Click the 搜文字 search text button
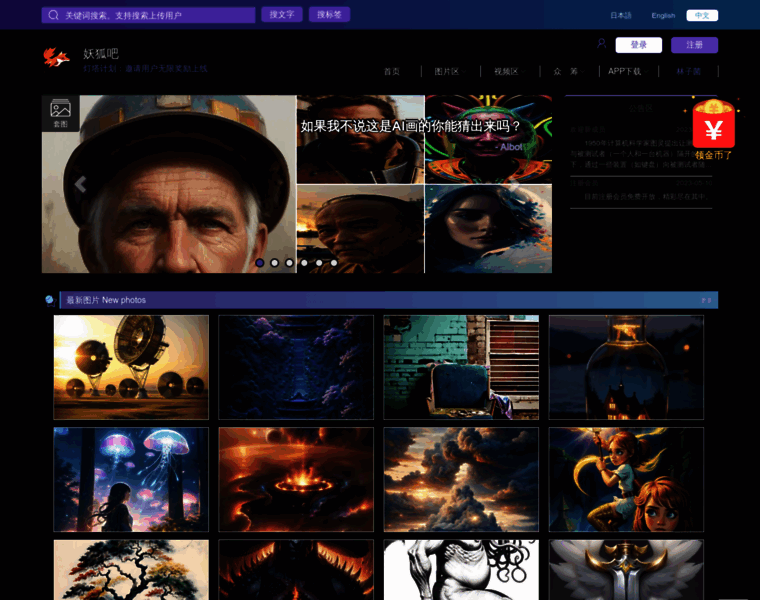 (x=282, y=15)
